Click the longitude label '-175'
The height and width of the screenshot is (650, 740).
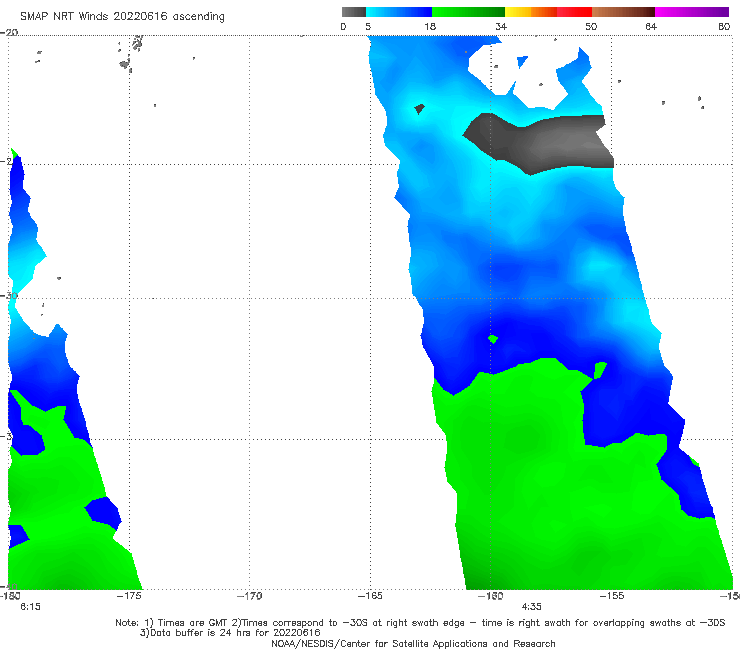click(129, 596)
